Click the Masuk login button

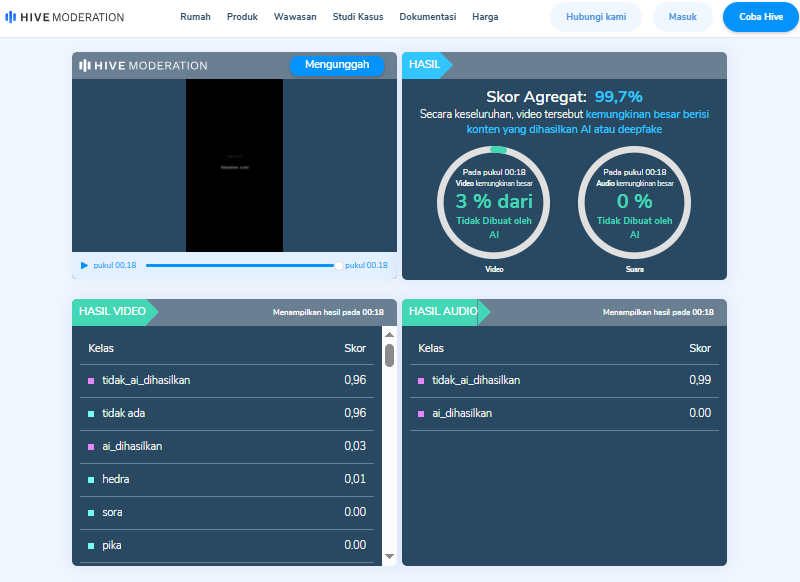[x=683, y=17]
